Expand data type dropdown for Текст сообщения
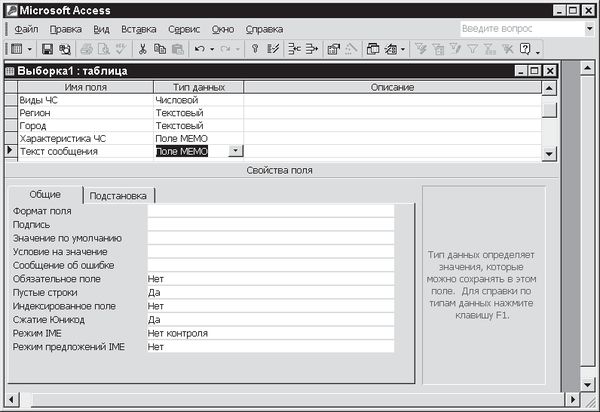Image resolution: width=600 pixels, height=412 pixels. [235, 151]
